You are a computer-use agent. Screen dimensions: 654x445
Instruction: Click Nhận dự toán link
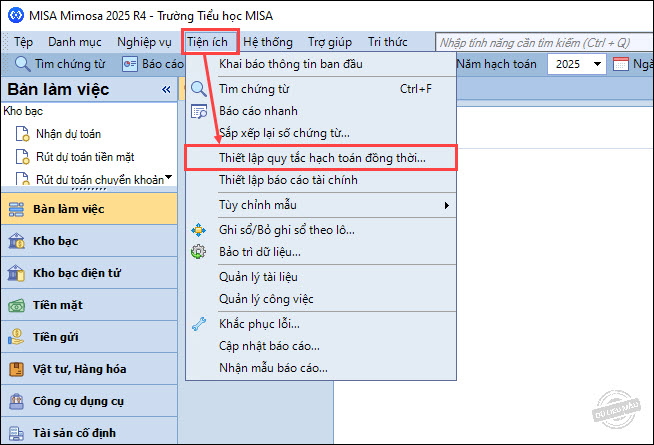coord(68,134)
